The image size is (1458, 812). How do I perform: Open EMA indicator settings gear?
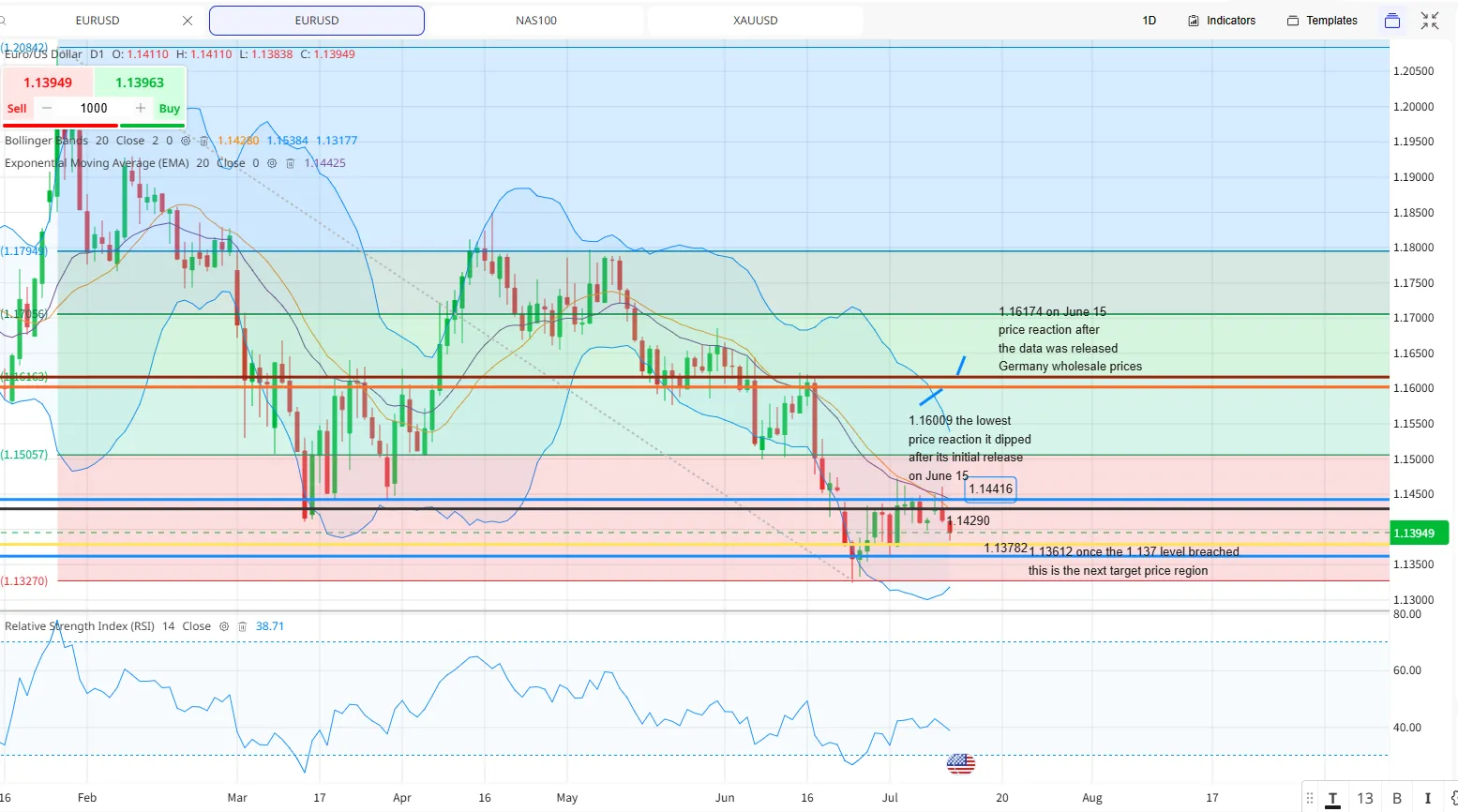click(272, 163)
